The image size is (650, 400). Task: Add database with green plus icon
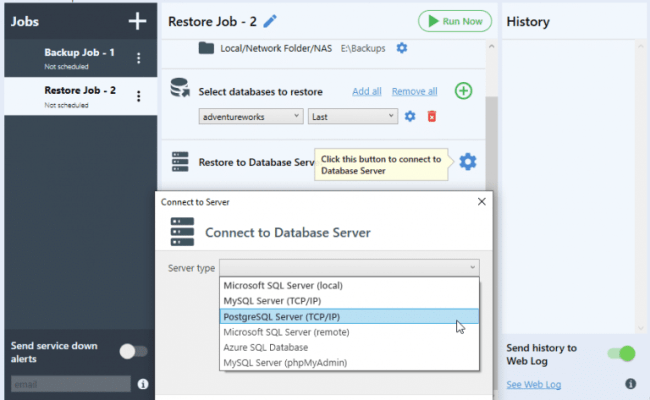click(x=463, y=91)
